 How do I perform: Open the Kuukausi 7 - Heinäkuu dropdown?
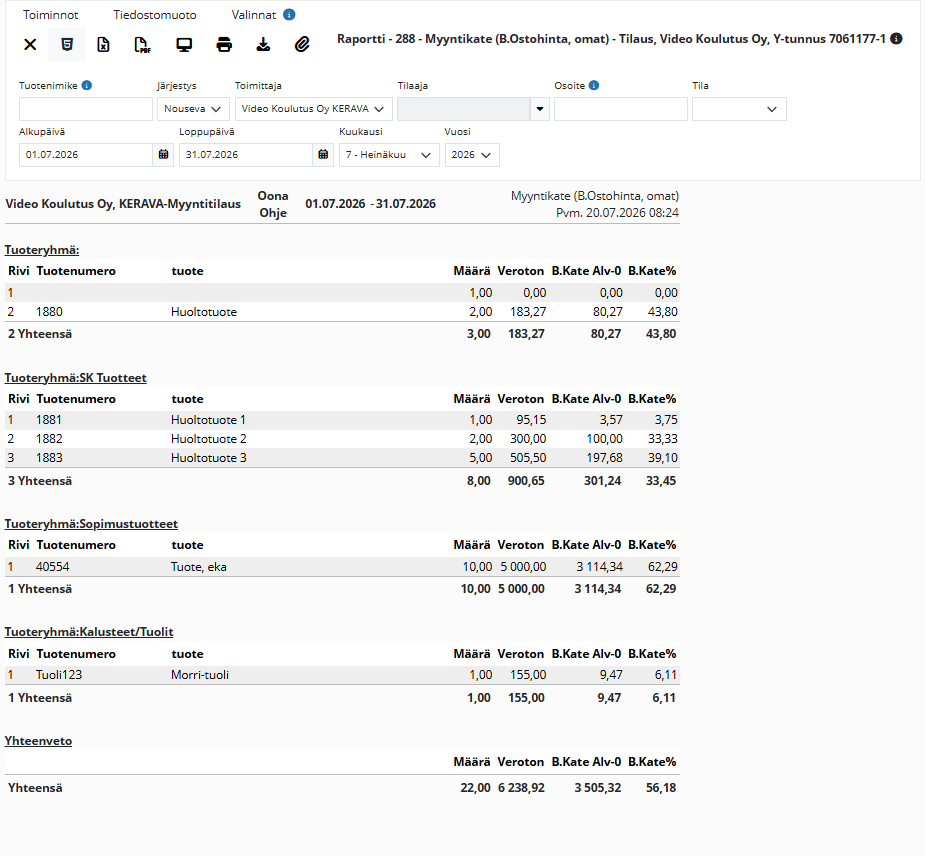pyautogui.click(x=389, y=155)
